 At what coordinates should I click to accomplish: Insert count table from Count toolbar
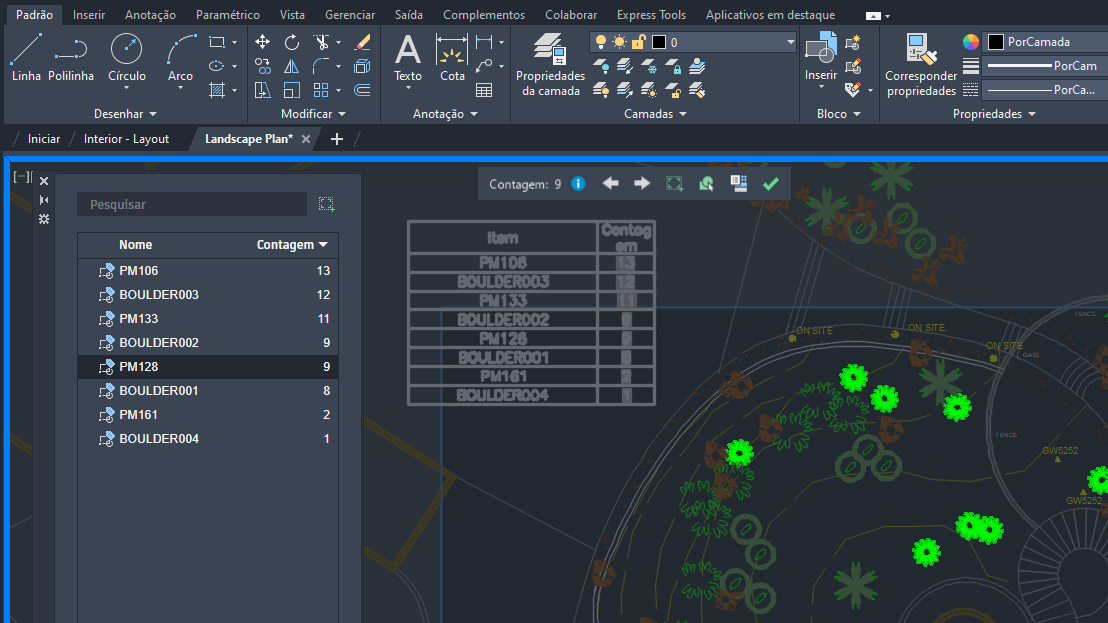tap(739, 184)
